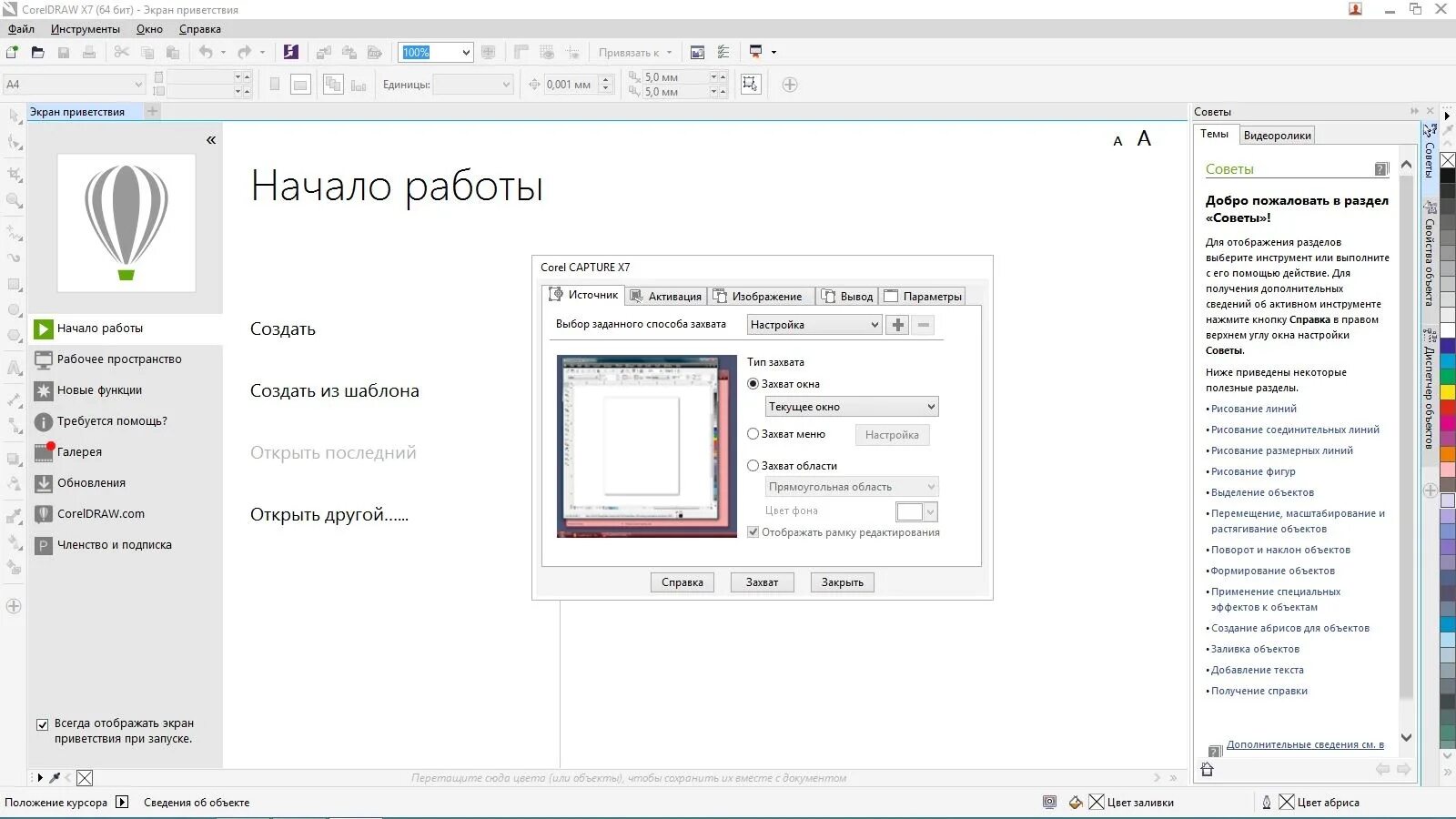Click the Undo arrow icon
1456x819 pixels.
pyautogui.click(x=206, y=52)
